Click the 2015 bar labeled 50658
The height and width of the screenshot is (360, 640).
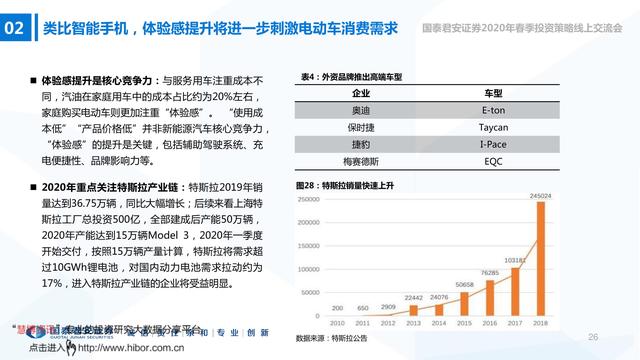pyautogui.click(x=464, y=304)
